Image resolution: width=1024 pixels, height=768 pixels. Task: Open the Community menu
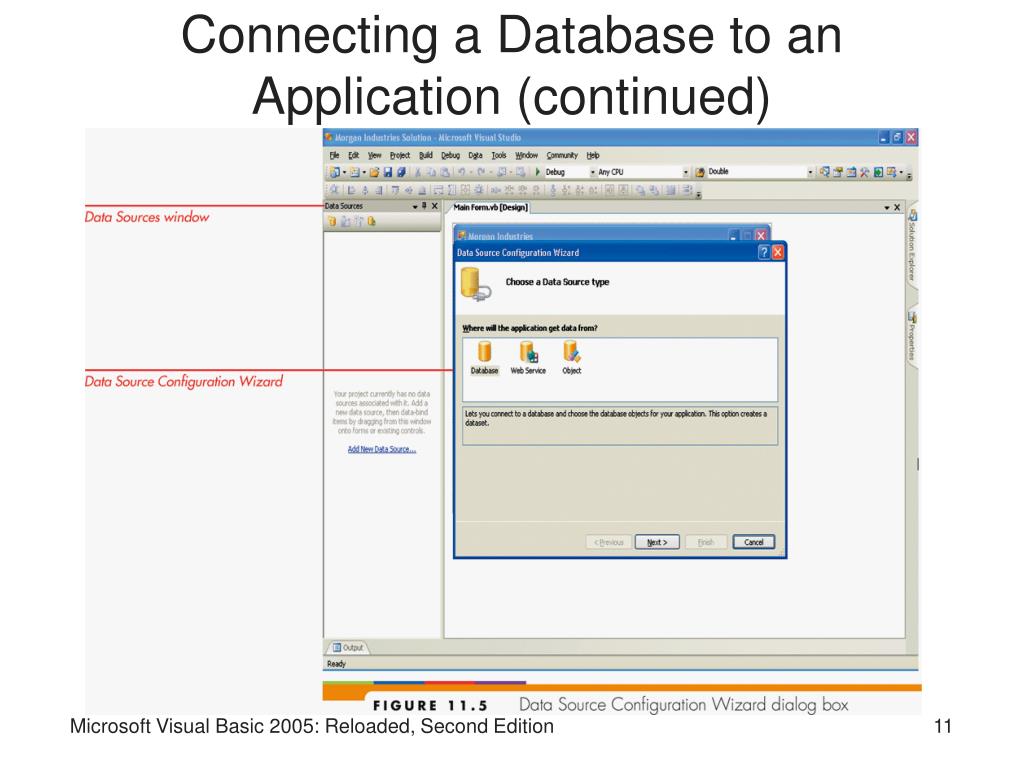click(562, 155)
